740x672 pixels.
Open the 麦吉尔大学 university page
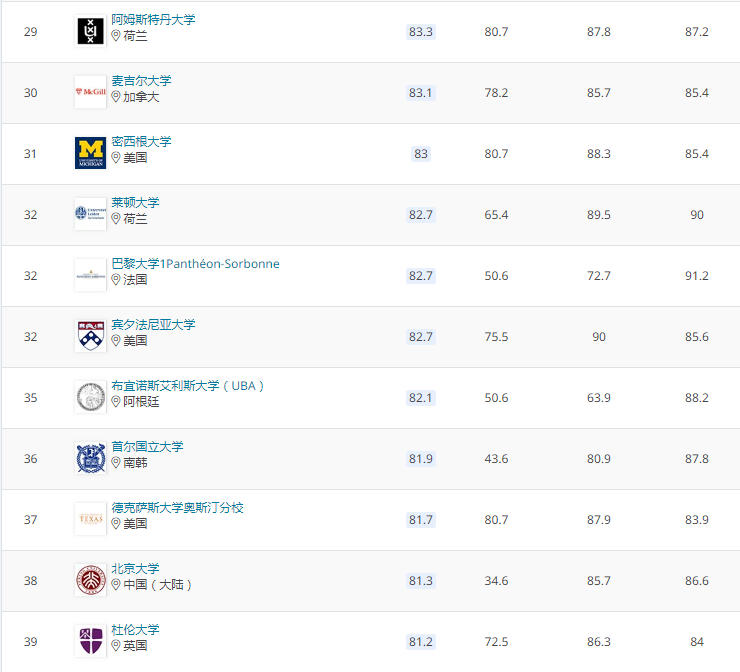[141, 81]
